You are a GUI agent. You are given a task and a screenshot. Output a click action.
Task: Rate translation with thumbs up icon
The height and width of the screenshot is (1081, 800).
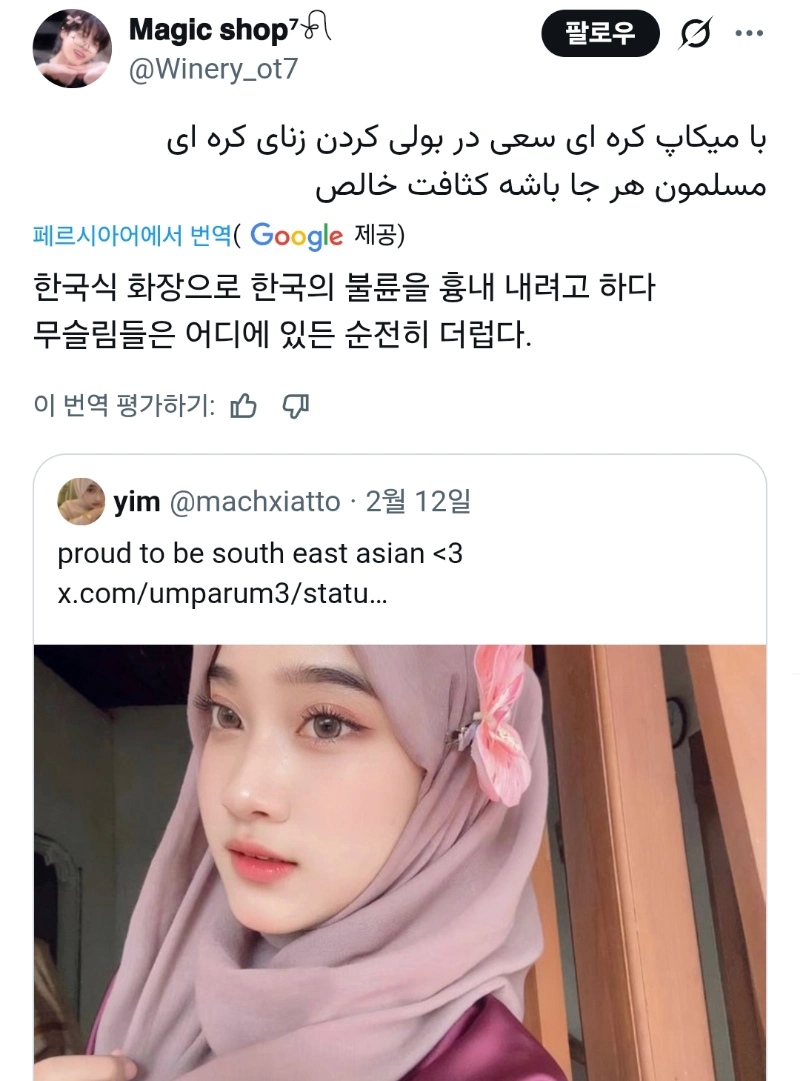click(x=243, y=406)
